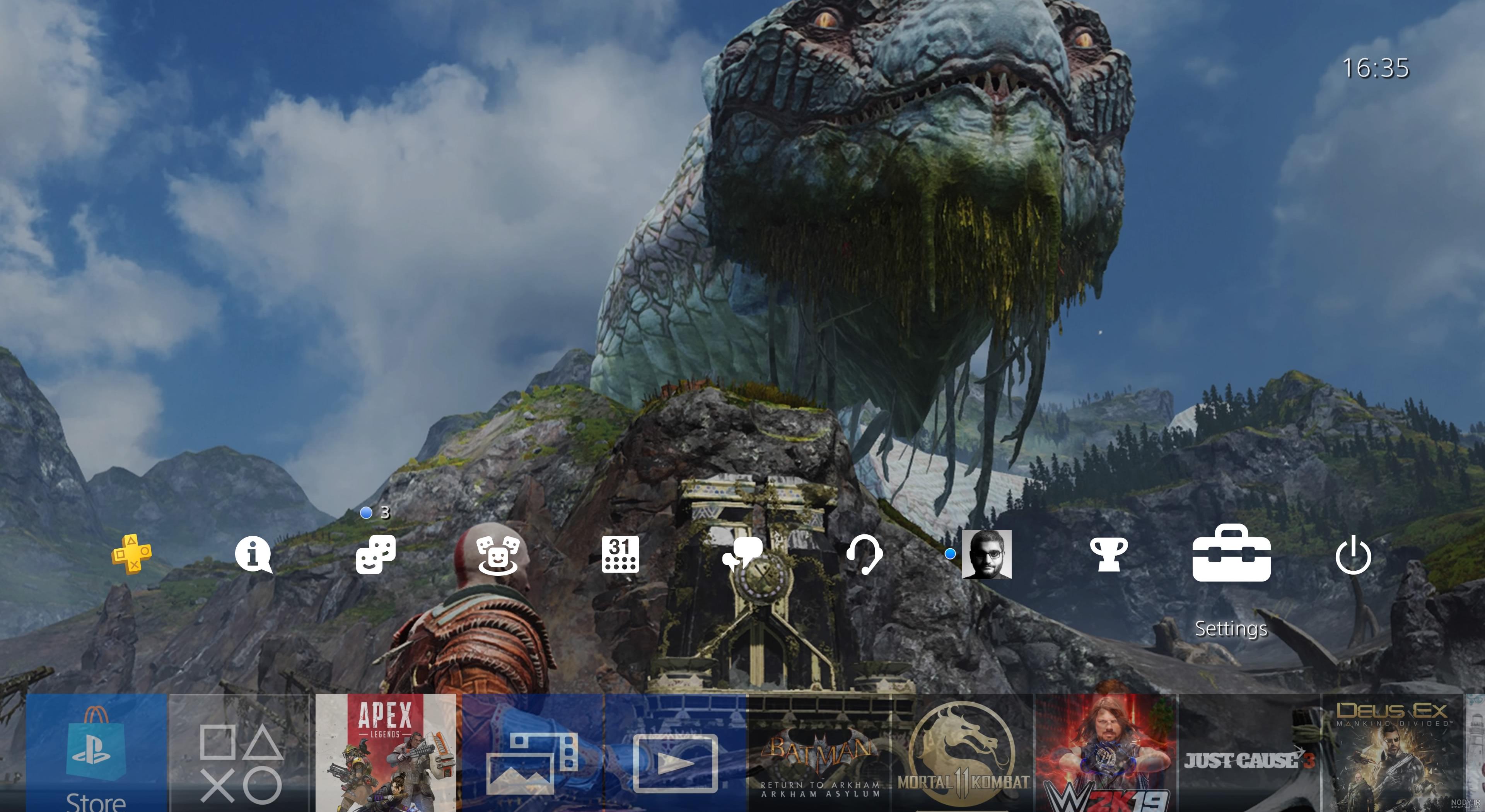
Task: Open the Events calendar icon
Action: [x=620, y=554]
